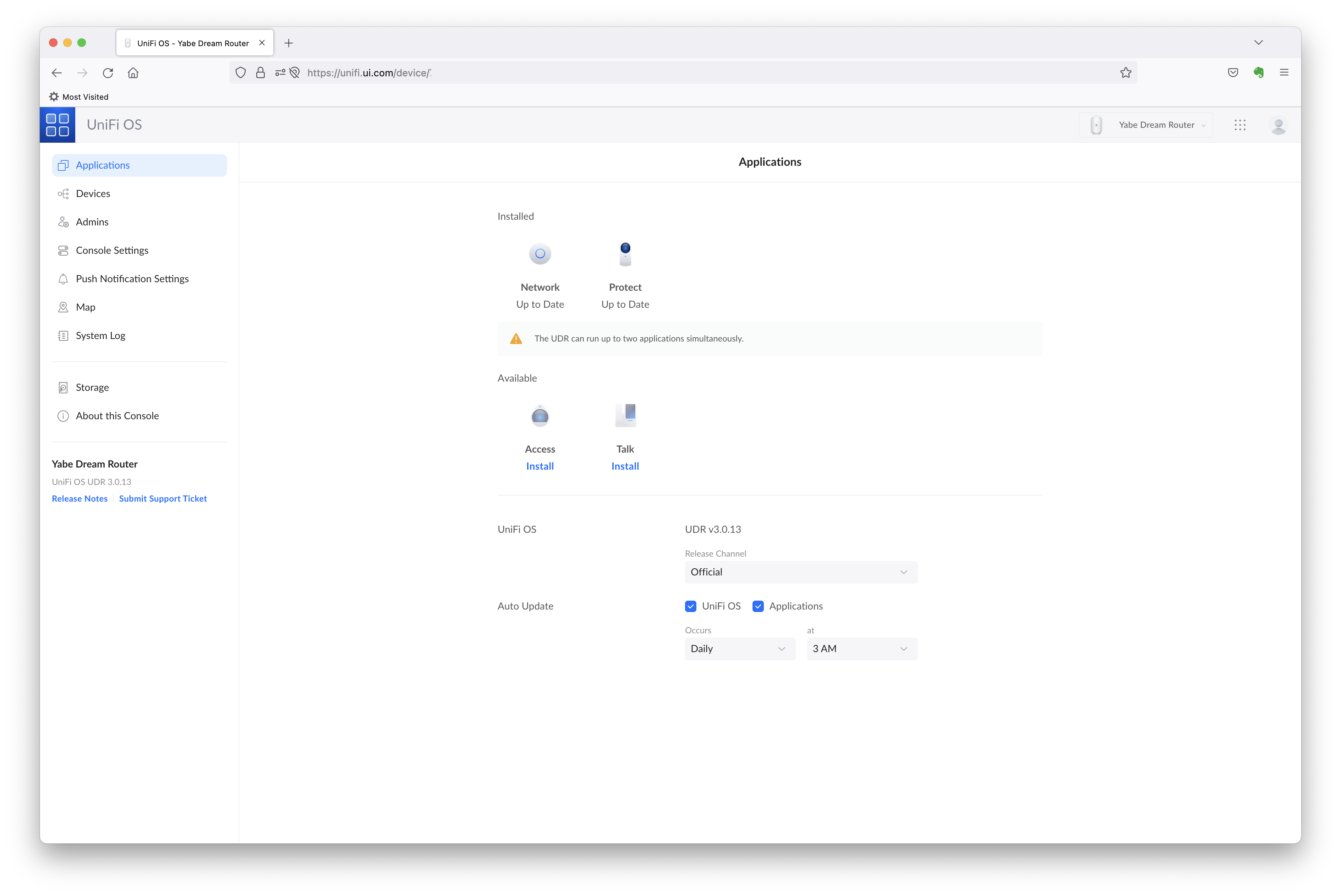Screen dimensions: 1341x896
Task: Click the UDR v3.0.13 version text
Action: click(712, 529)
